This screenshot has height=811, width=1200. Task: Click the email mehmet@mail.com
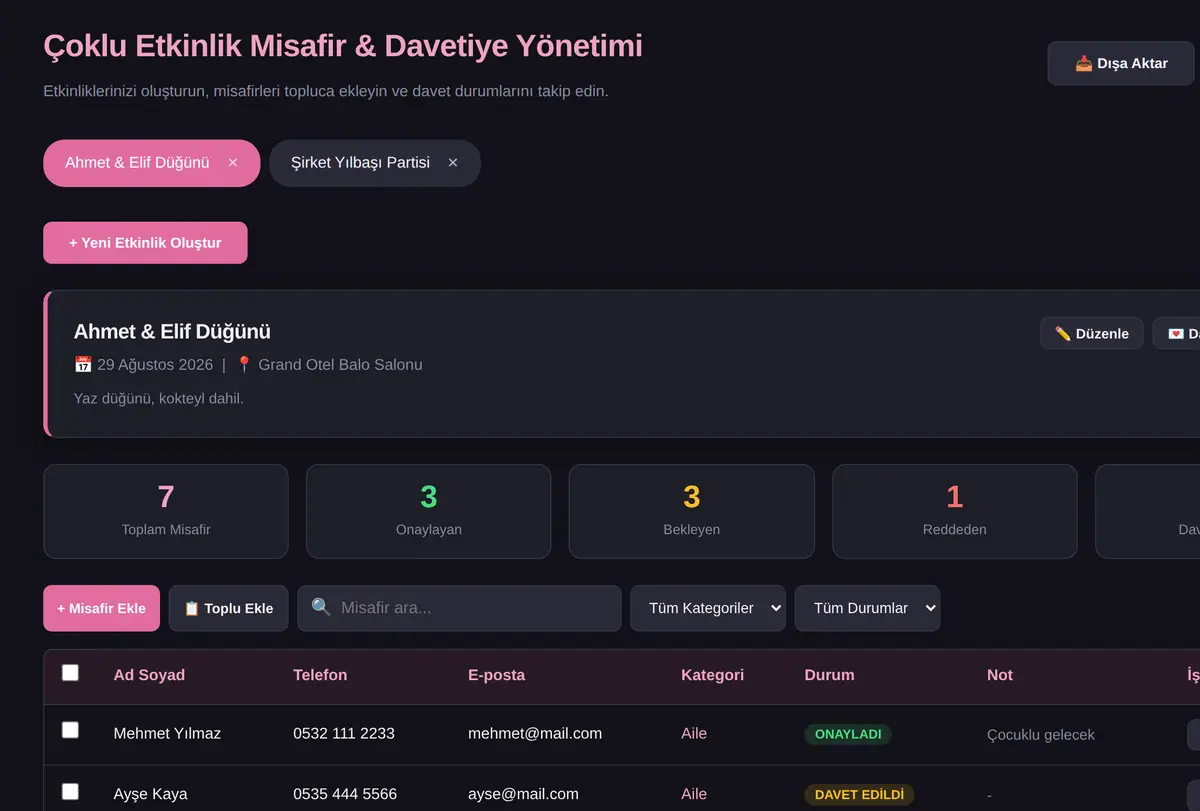(x=535, y=733)
